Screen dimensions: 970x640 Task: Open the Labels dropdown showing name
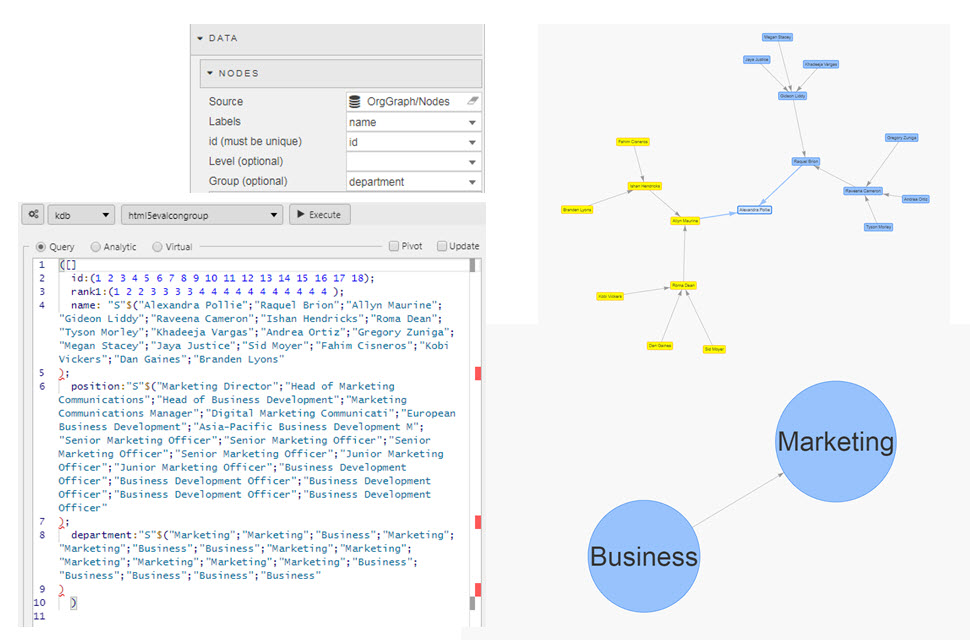coord(413,122)
